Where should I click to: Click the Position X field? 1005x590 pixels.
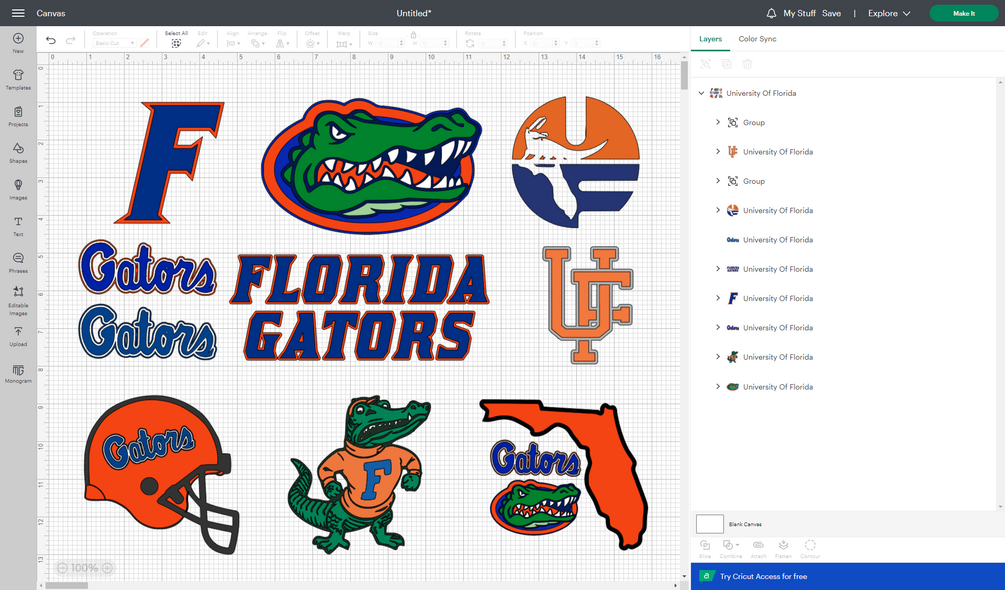tap(543, 43)
